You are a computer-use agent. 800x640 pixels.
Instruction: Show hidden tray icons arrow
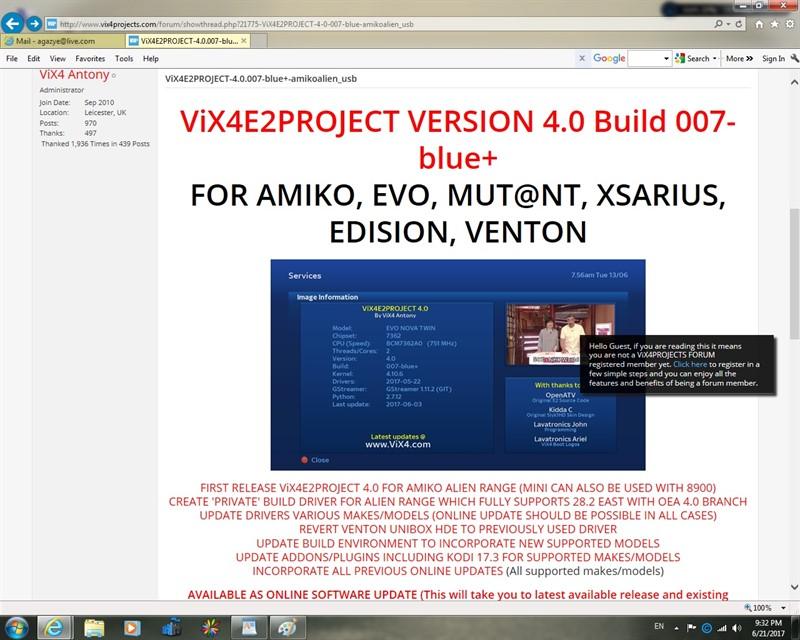[x=677, y=628]
